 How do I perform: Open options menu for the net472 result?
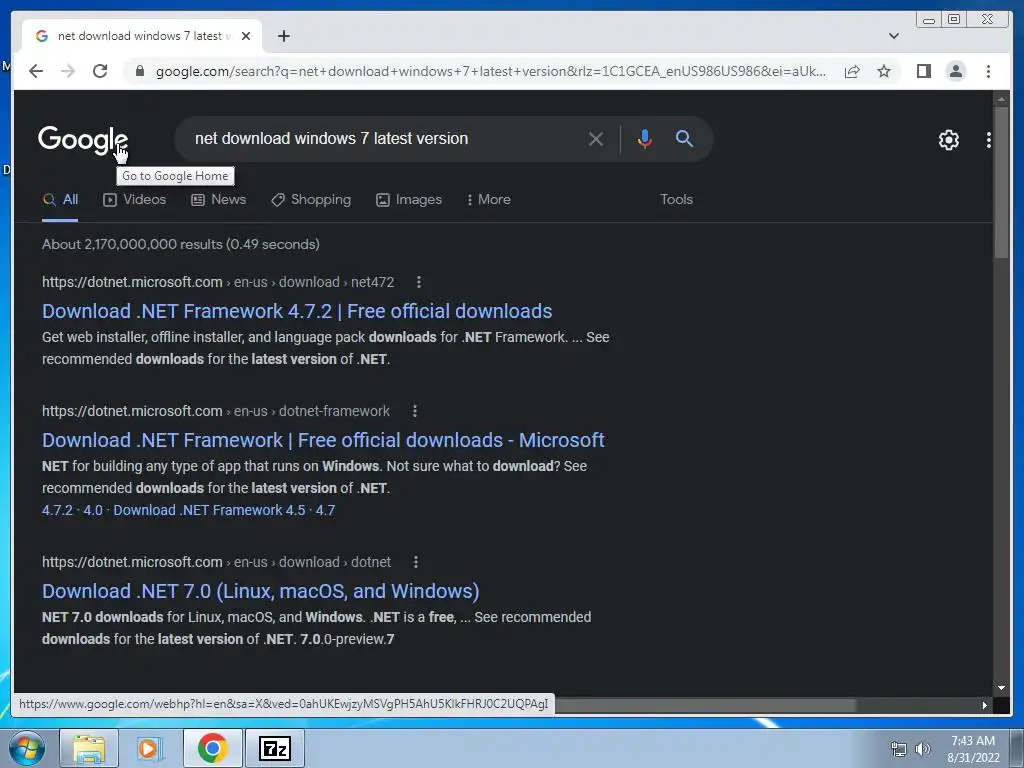[419, 282]
